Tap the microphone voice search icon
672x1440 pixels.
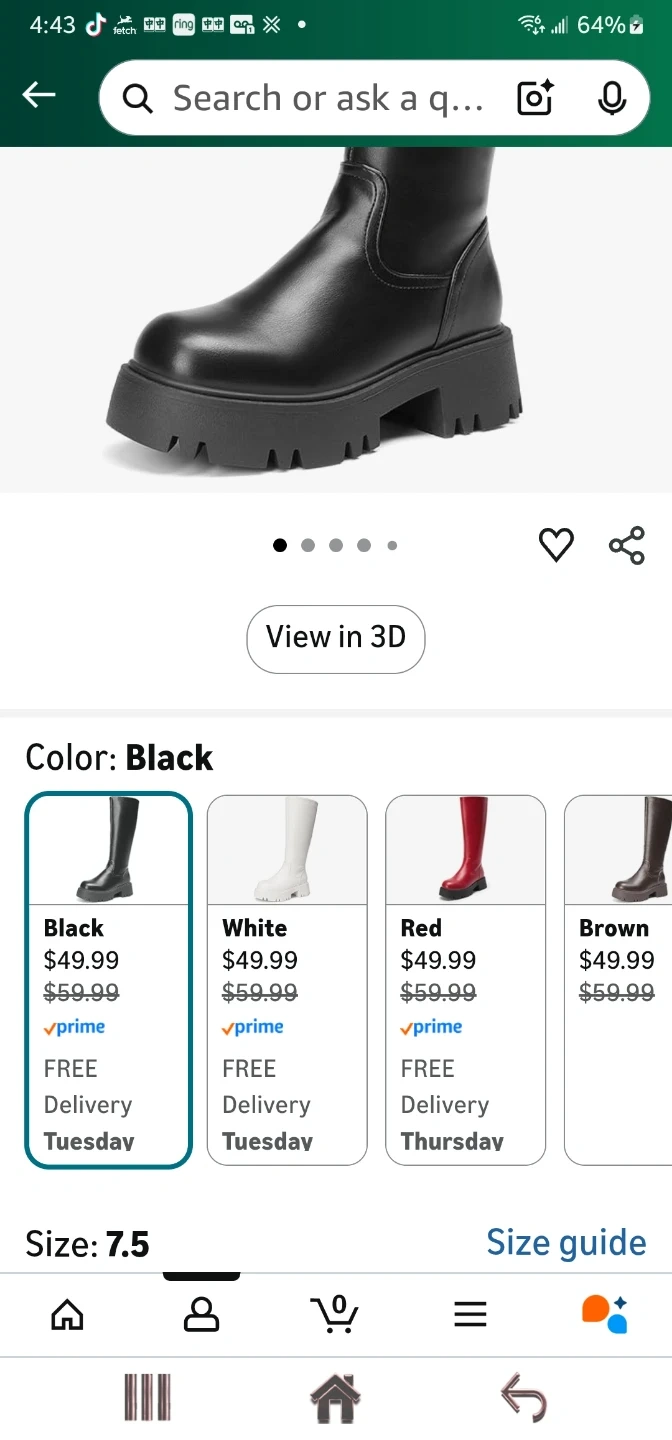coord(611,98)
